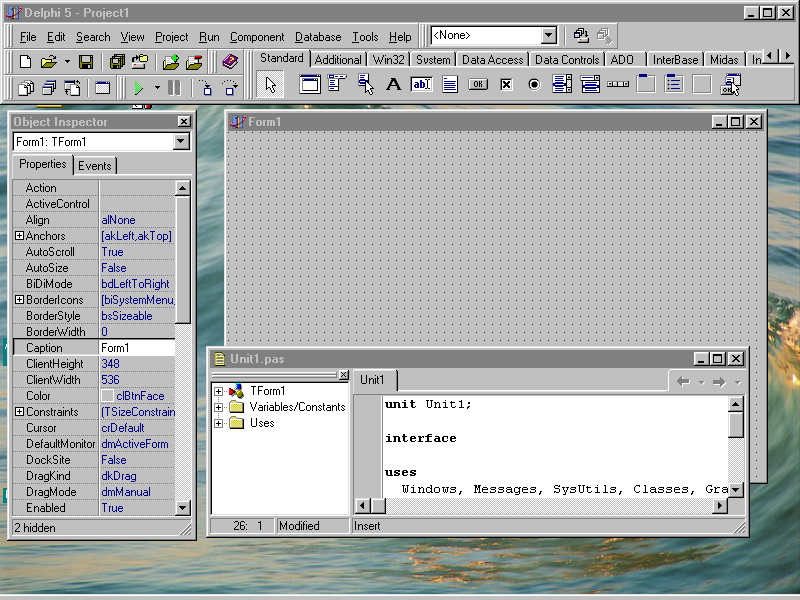Select the Button component icon
800x600 pixels.
point(478,84)
